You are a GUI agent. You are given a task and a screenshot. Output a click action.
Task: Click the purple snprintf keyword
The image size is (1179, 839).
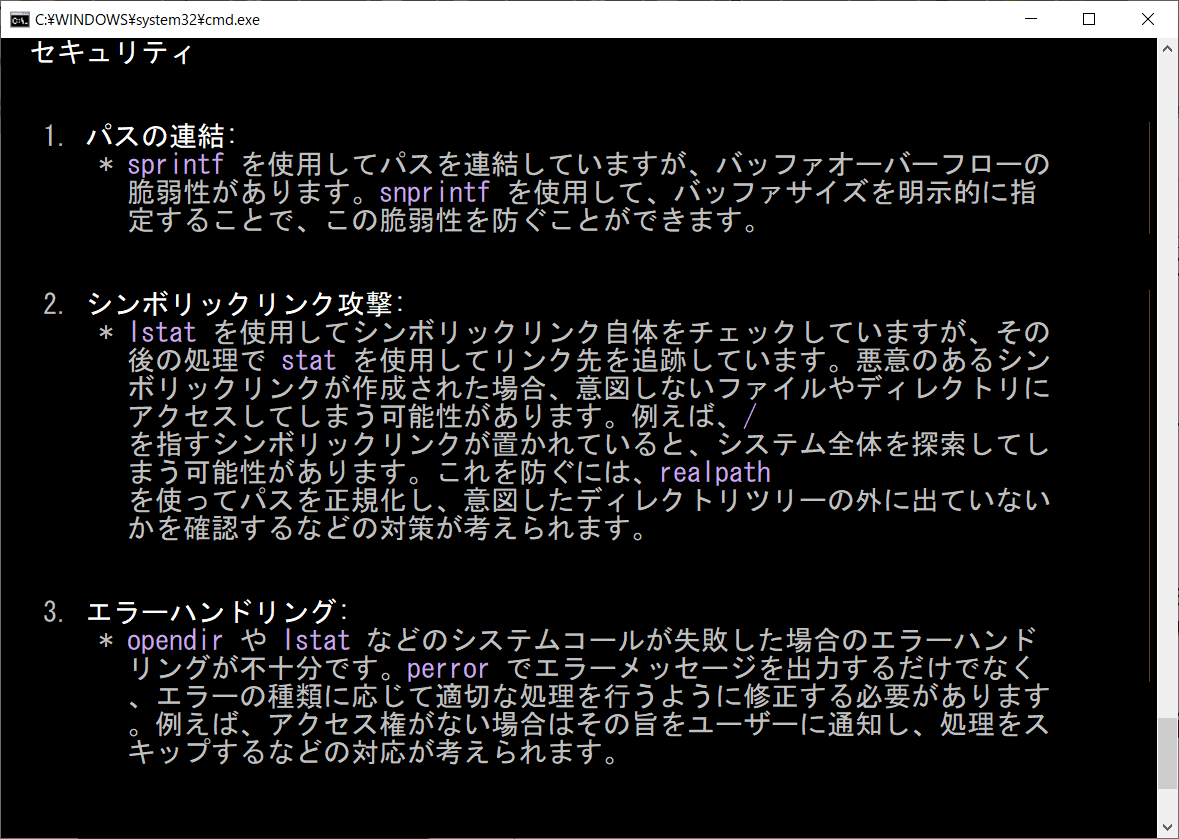click(x=436, y=192)
